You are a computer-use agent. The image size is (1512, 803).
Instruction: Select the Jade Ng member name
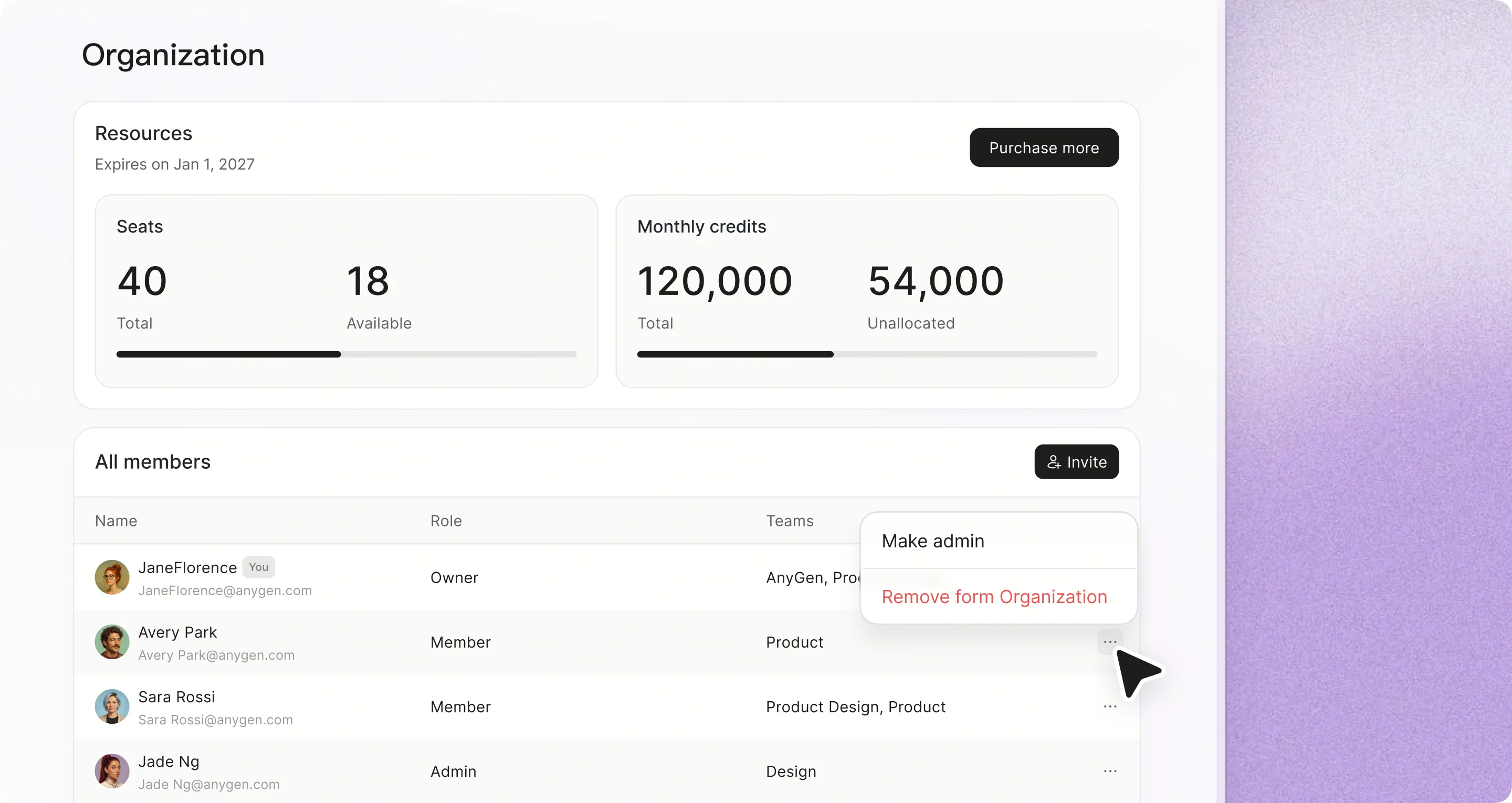coord(169,762)
